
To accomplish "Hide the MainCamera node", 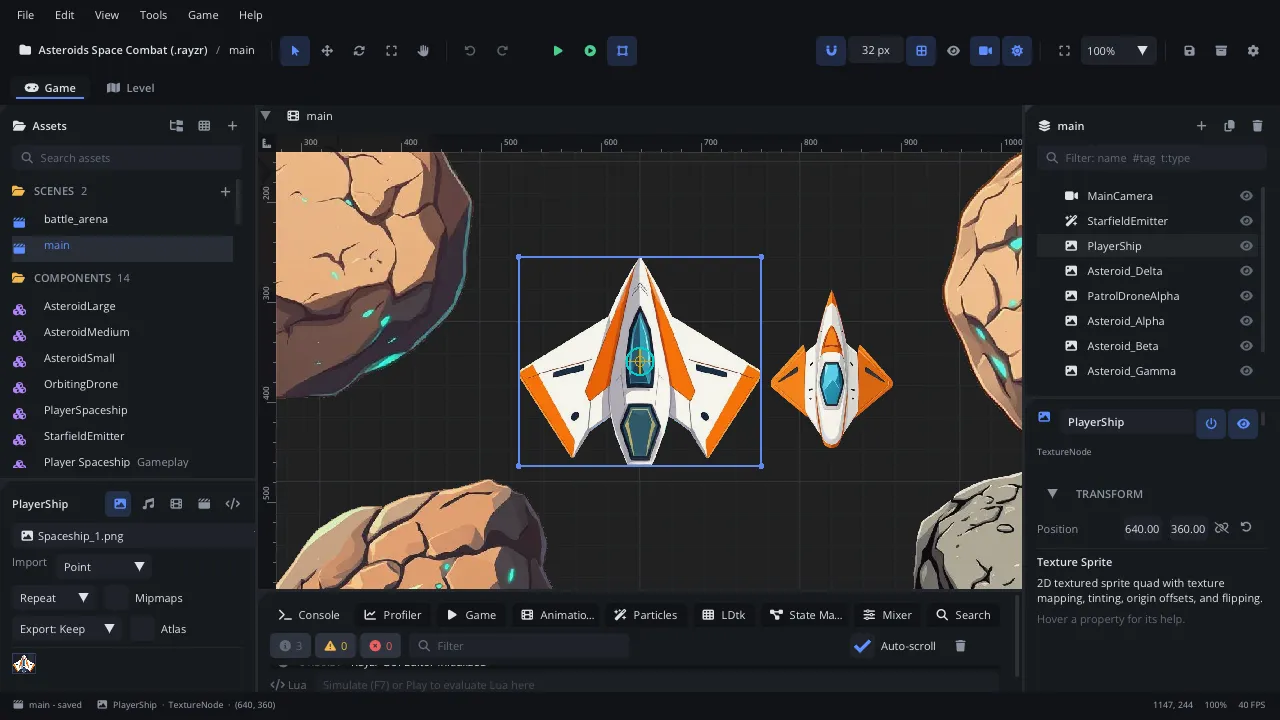I will (x=1246, y=196).
